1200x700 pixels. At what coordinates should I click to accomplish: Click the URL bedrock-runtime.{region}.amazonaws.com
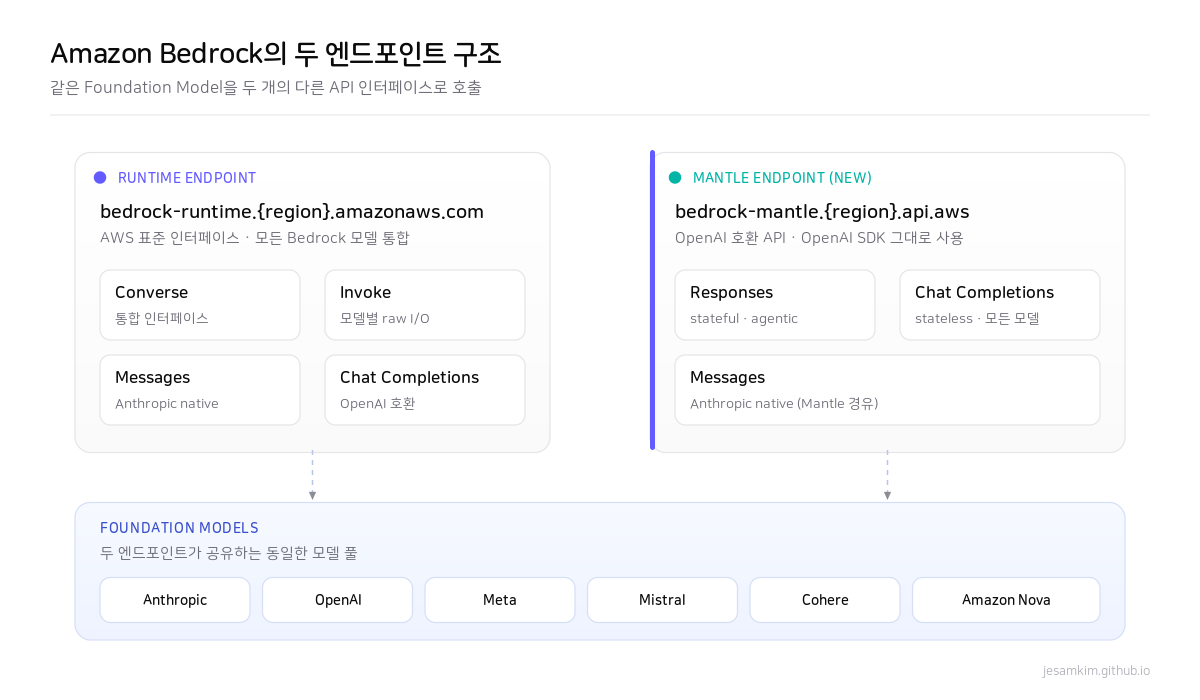(x=292, y=212)
